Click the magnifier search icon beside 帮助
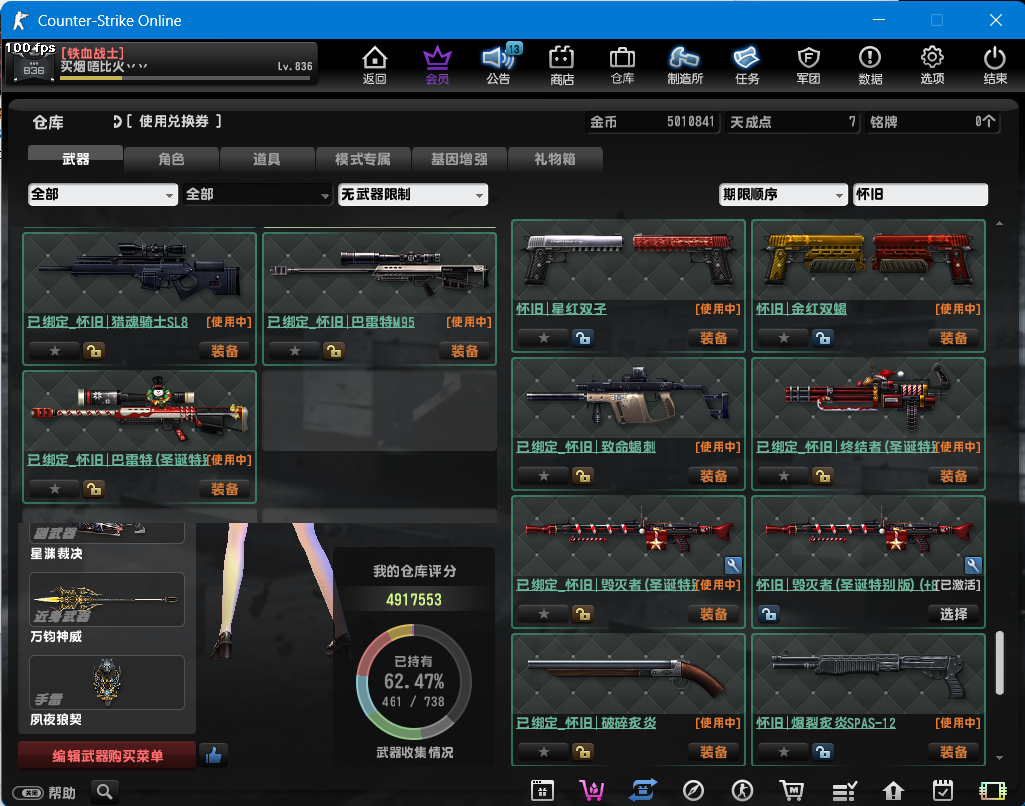This screenshot has width=1025, height=806. 105,792
